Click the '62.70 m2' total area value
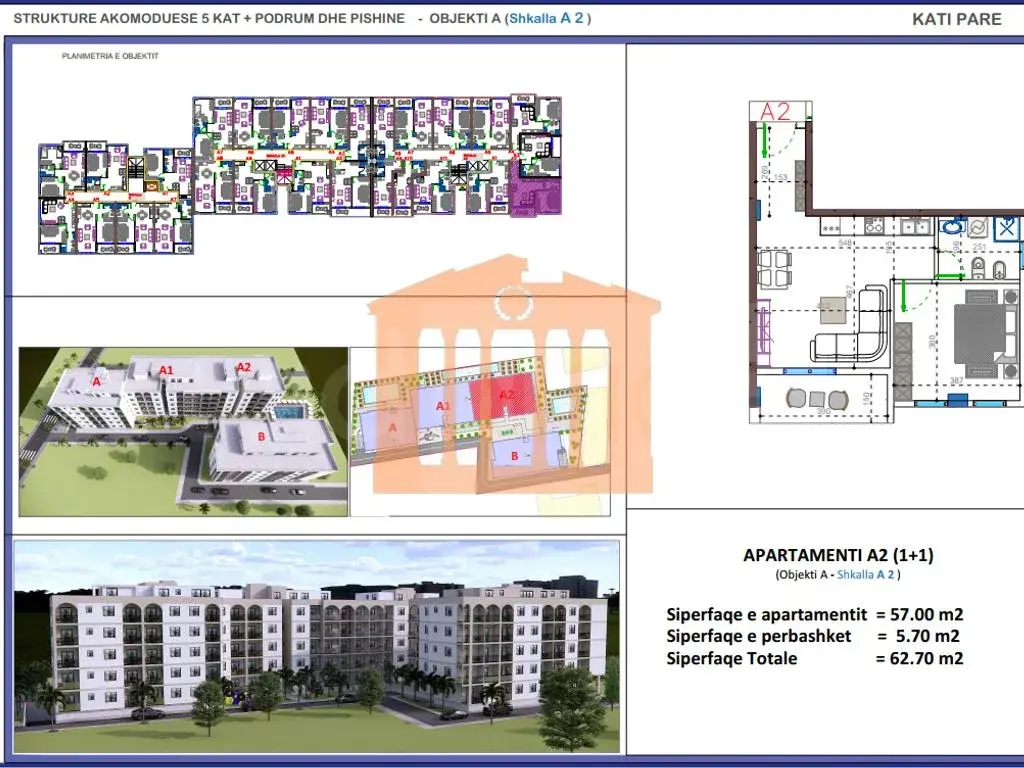The width and height of the screenshot is (1024, 768). [927, 658]
